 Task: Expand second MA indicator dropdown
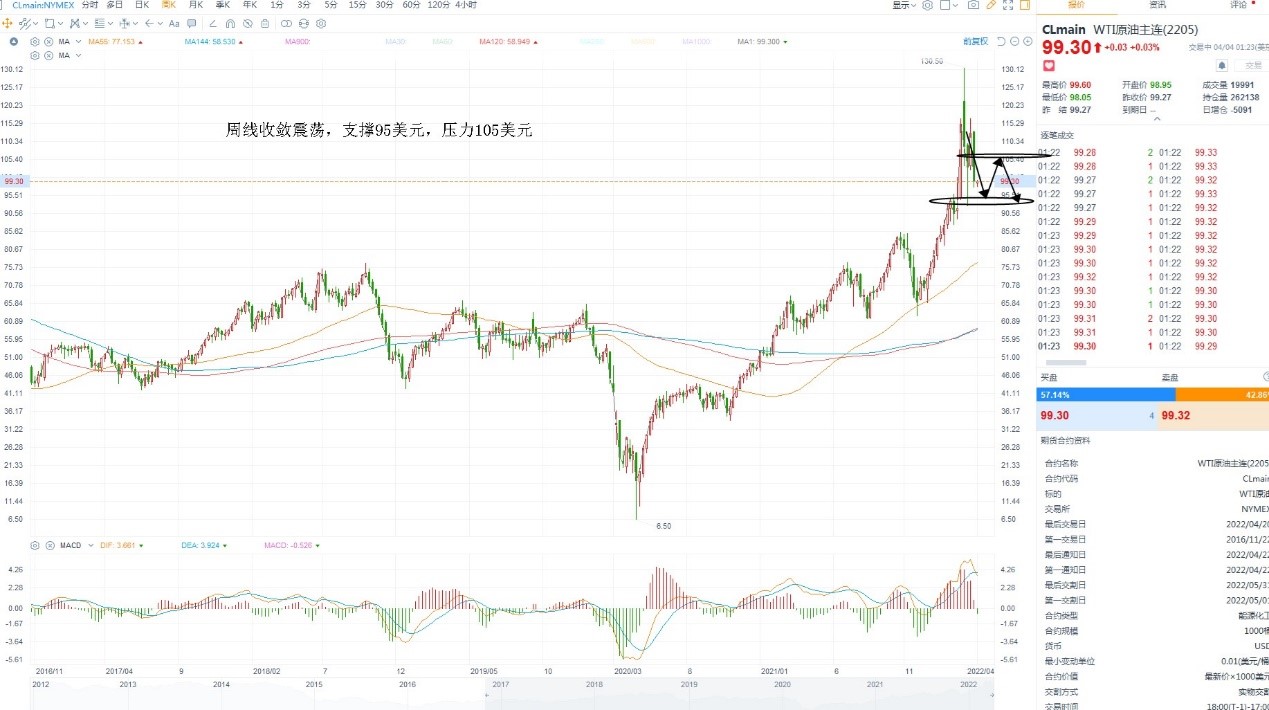tap(78, 56)
